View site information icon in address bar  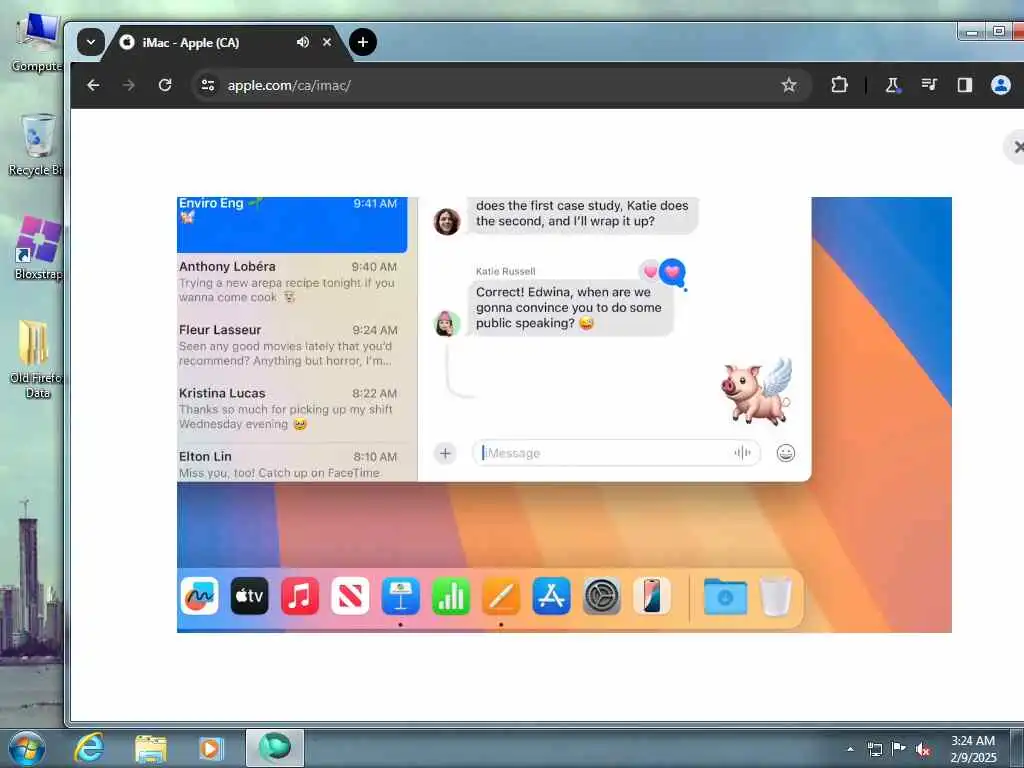[x=208, y=85]
